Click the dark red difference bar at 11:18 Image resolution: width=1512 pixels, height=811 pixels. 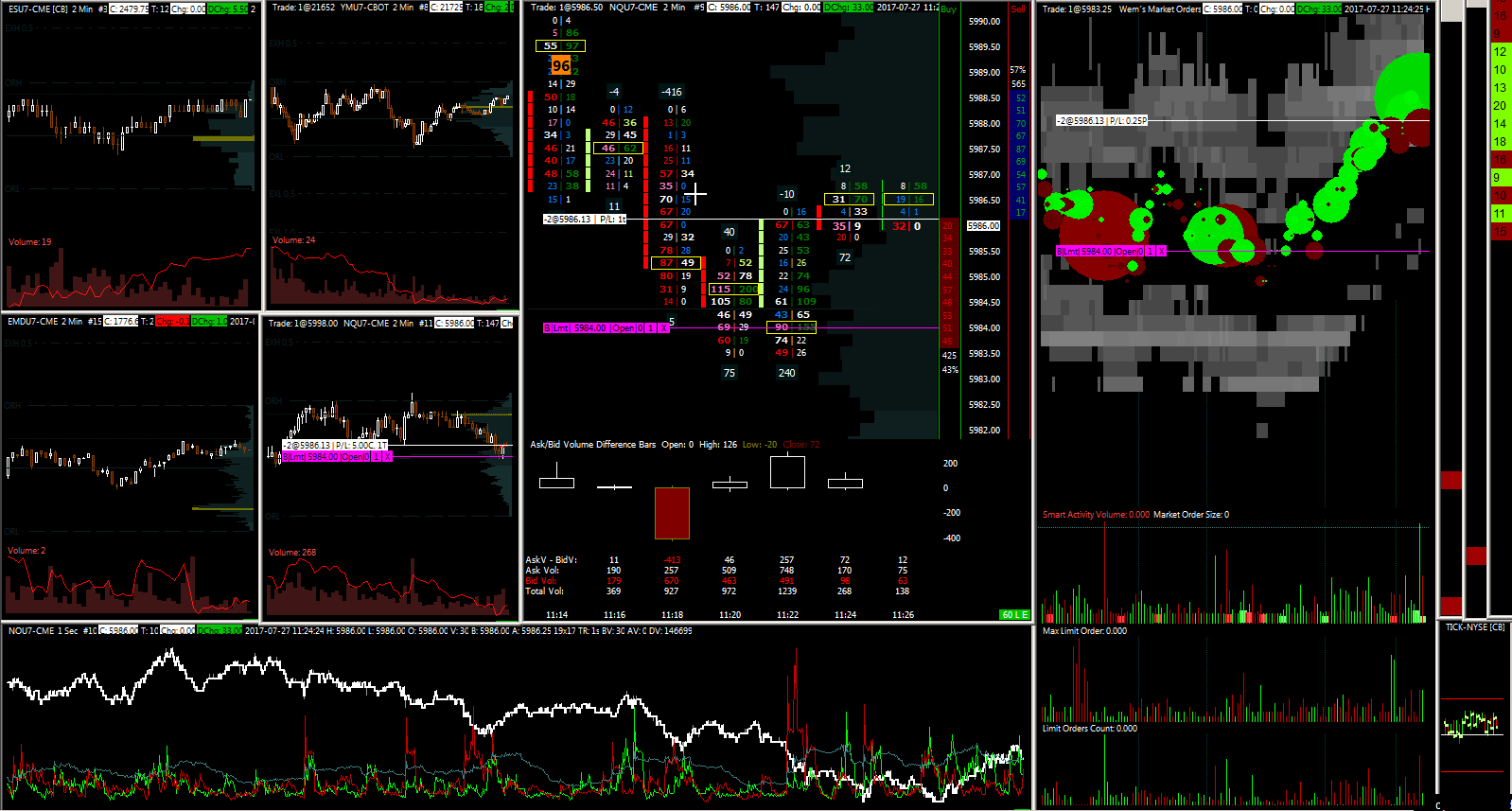pyautogui.click(x=672, y=513)
